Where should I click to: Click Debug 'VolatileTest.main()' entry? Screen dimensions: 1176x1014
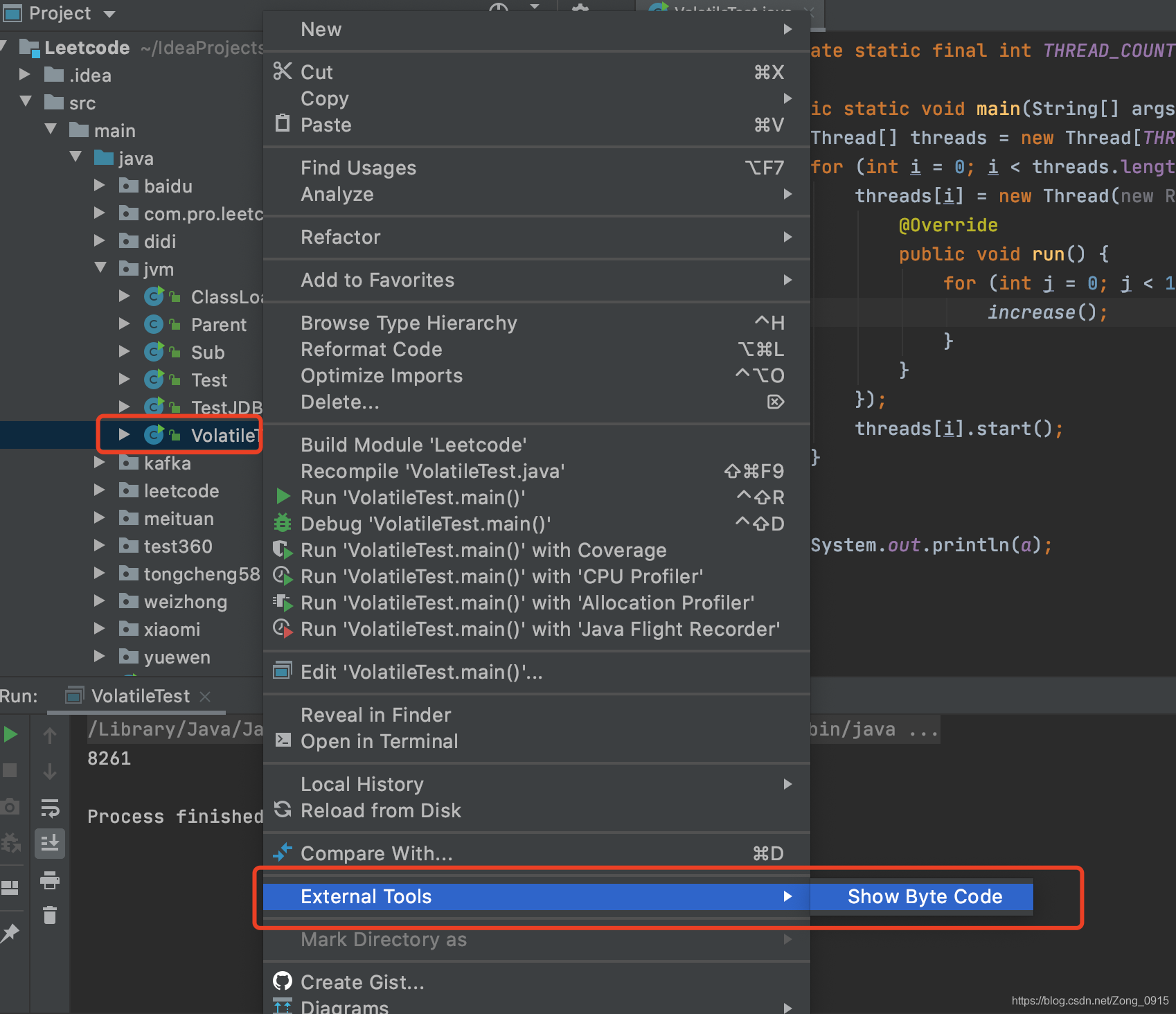point(537,524)
